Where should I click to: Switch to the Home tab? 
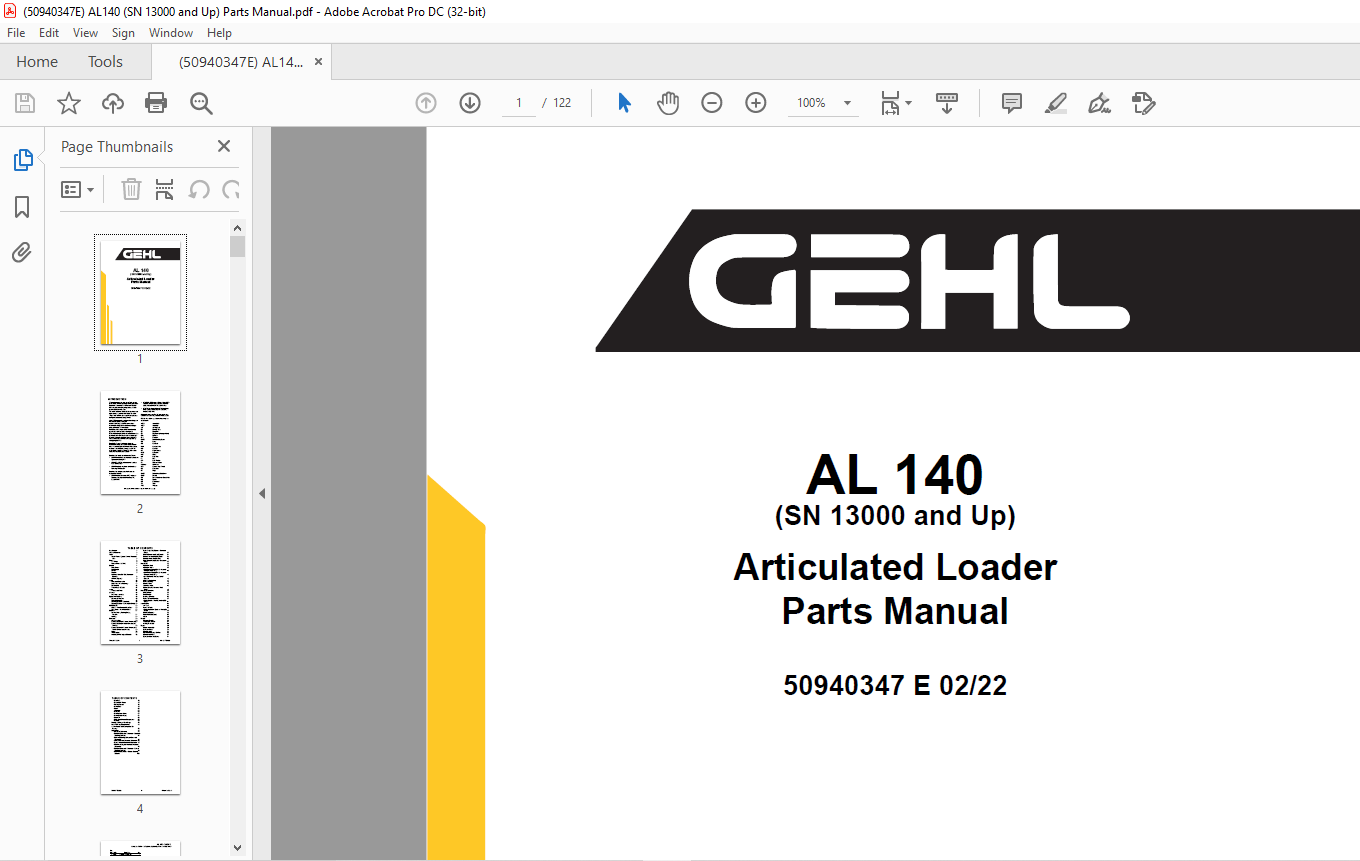tap(37, 62)
